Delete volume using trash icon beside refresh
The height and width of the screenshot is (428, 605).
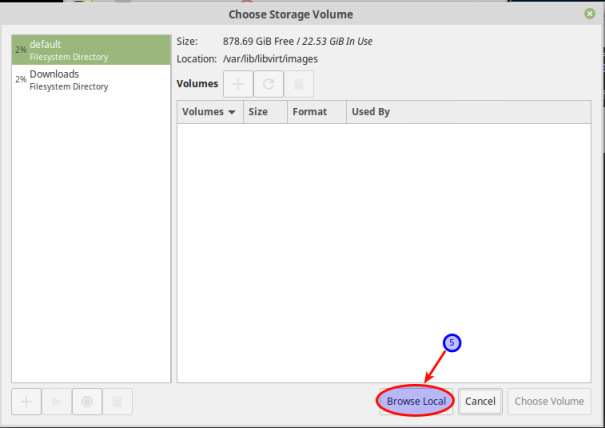tap(298, 85)
